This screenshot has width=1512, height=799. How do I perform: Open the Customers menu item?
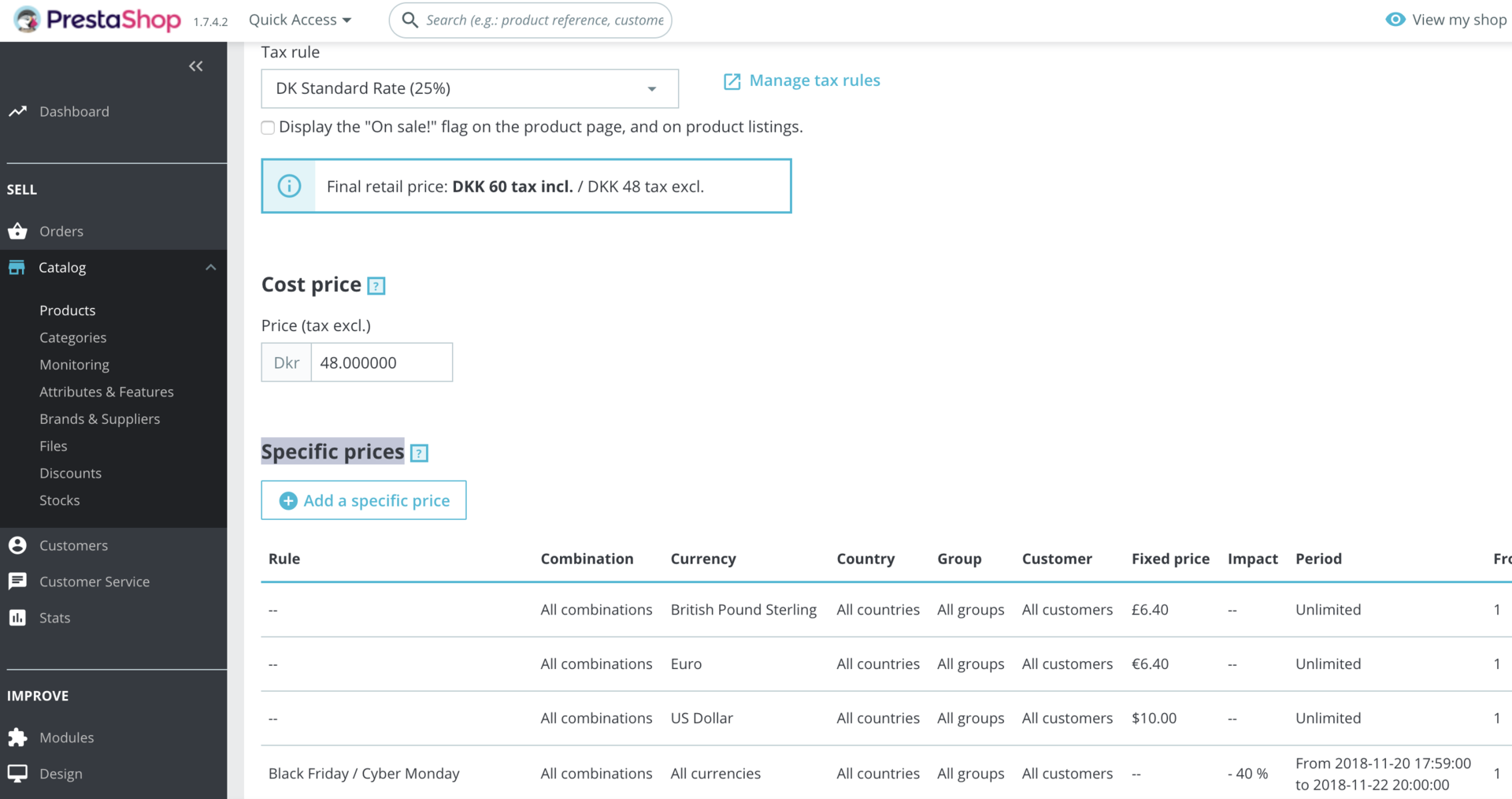coord(74,545)
